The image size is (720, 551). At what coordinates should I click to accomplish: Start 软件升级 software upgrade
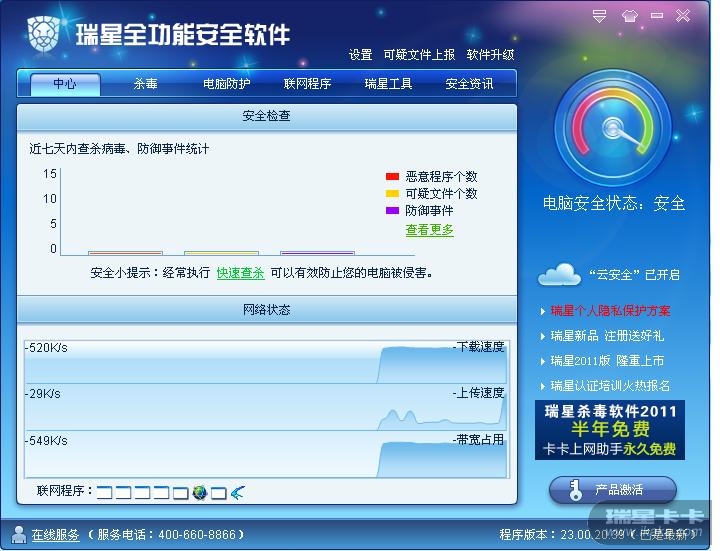pos(490,55)
